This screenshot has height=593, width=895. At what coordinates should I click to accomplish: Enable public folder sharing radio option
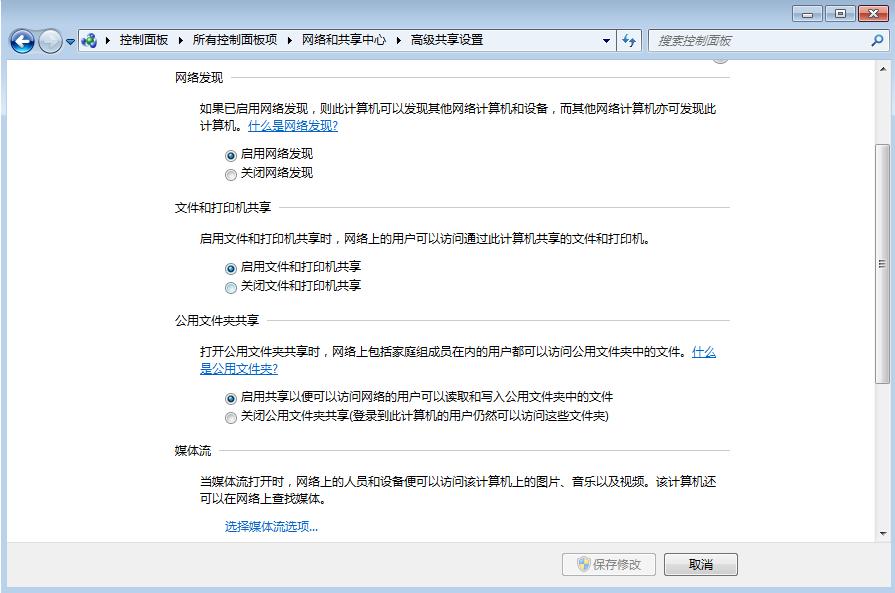[231, 397]
